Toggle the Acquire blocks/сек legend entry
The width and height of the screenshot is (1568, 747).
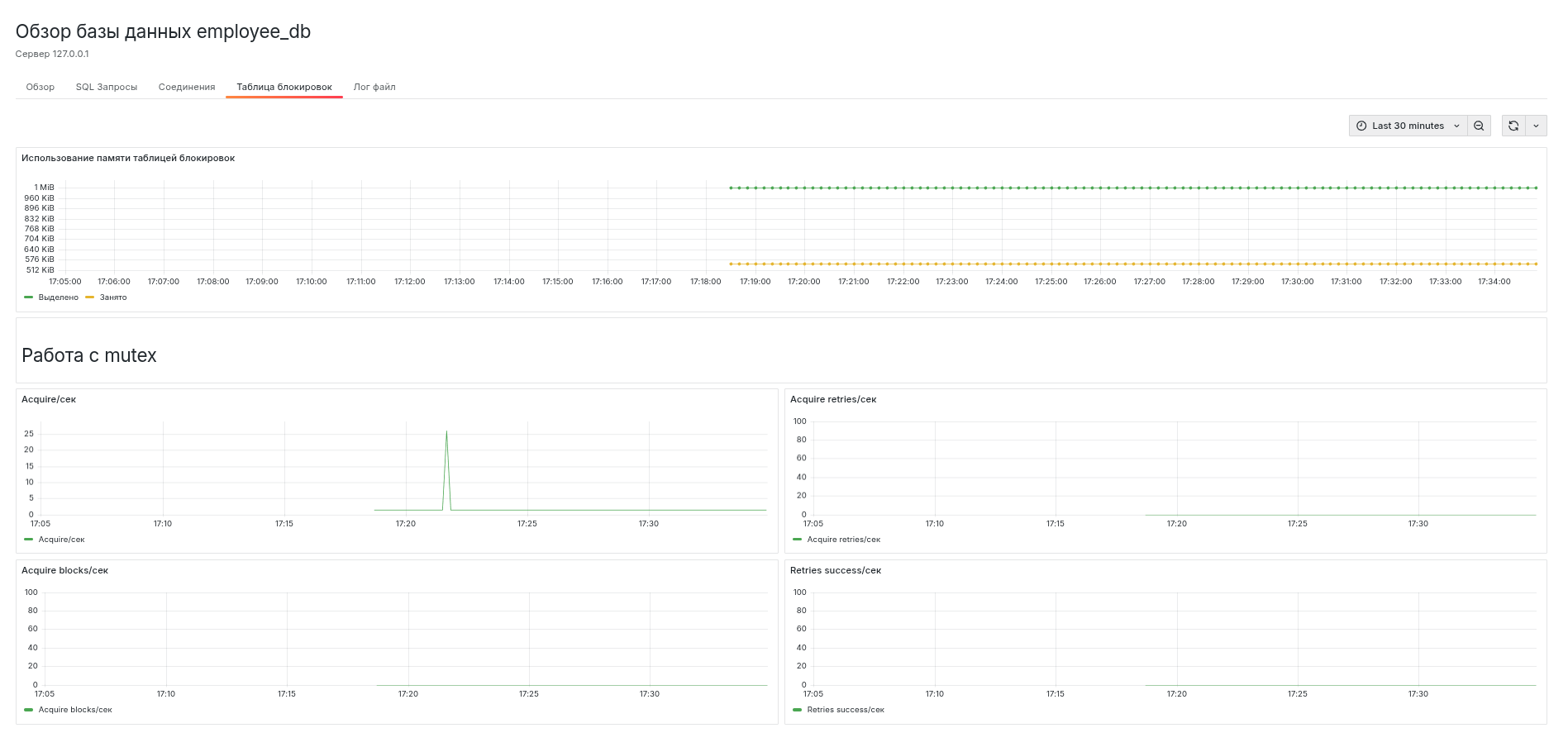pos(74,710)
